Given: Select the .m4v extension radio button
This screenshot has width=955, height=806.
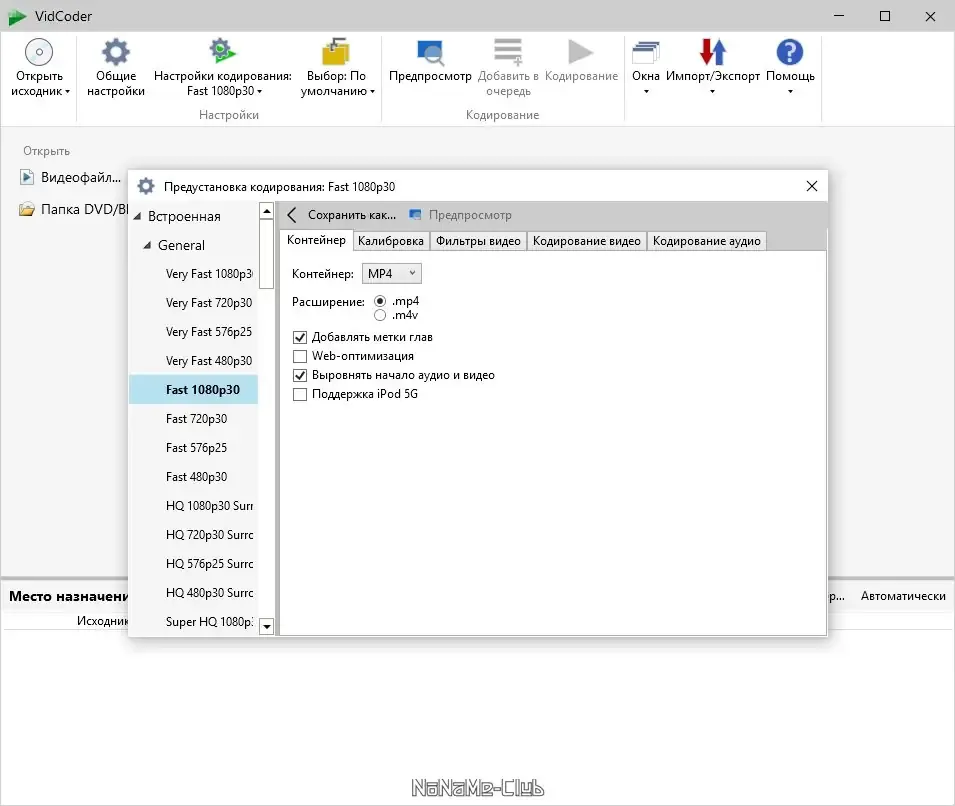Looking at the screenshot, I should (380, 316).
